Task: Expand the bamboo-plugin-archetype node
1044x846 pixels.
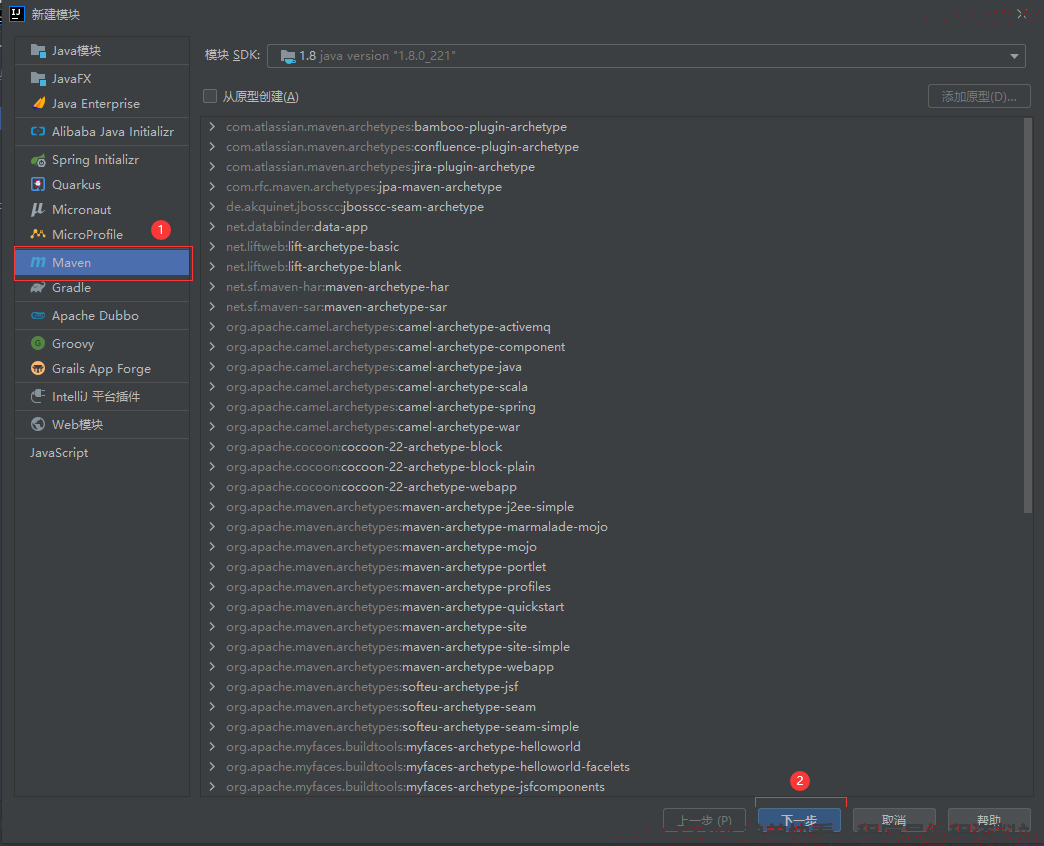Action: pos(212,126)
